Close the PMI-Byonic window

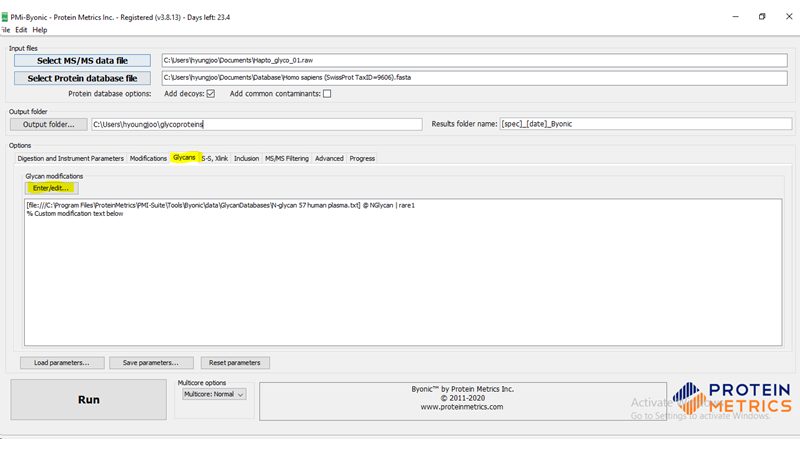tap(789, 17)
